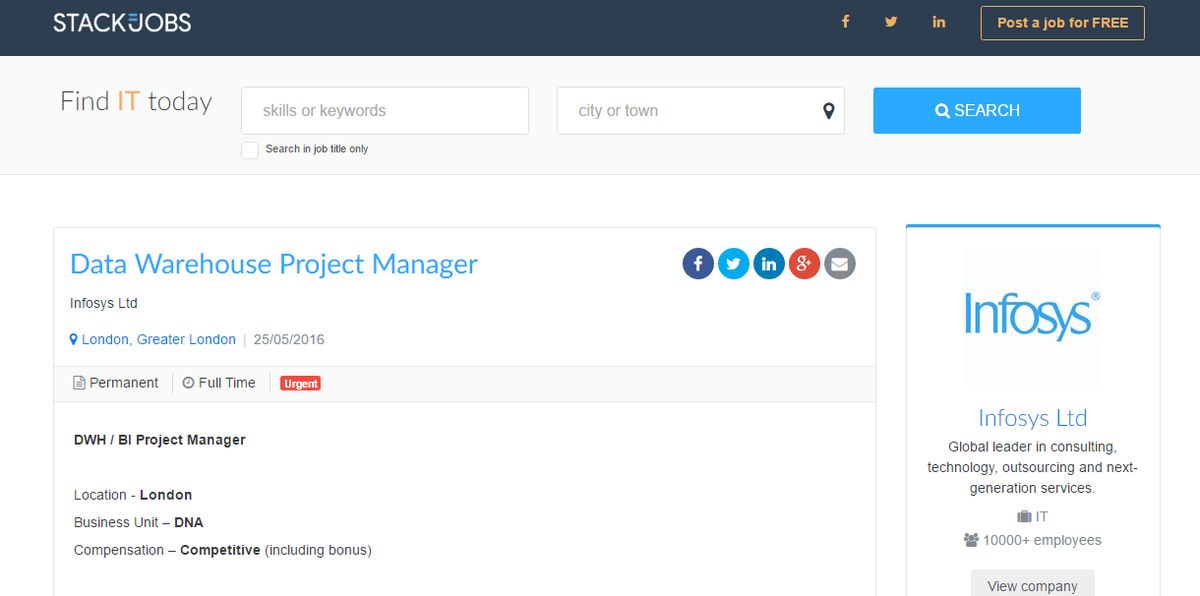The image size is (1200, 596).
Task: Open StackJobs LinkedIn page from header
Action: [x=938, y=21]
